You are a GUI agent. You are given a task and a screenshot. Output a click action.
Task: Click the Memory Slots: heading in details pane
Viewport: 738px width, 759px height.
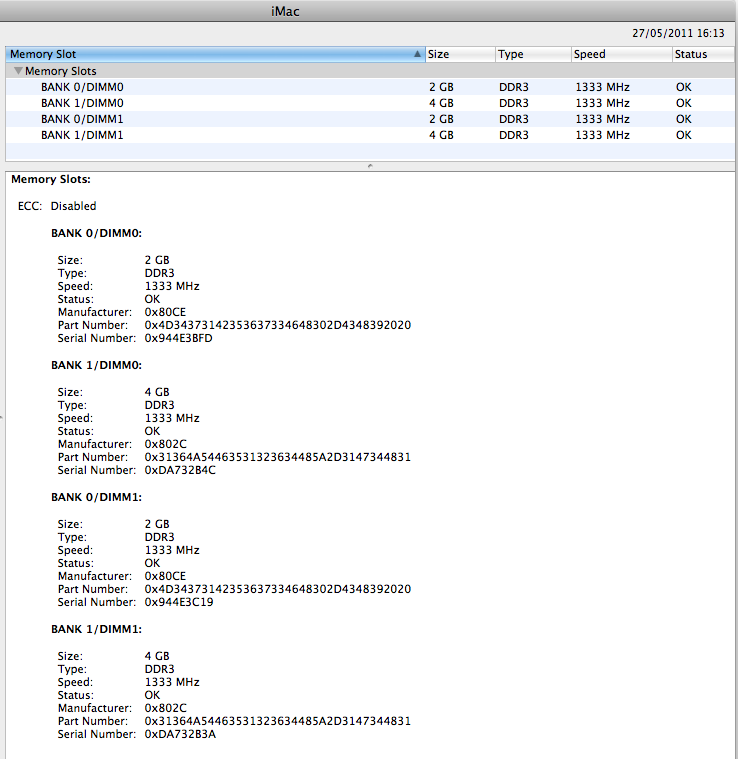click(x=51, y=180)
